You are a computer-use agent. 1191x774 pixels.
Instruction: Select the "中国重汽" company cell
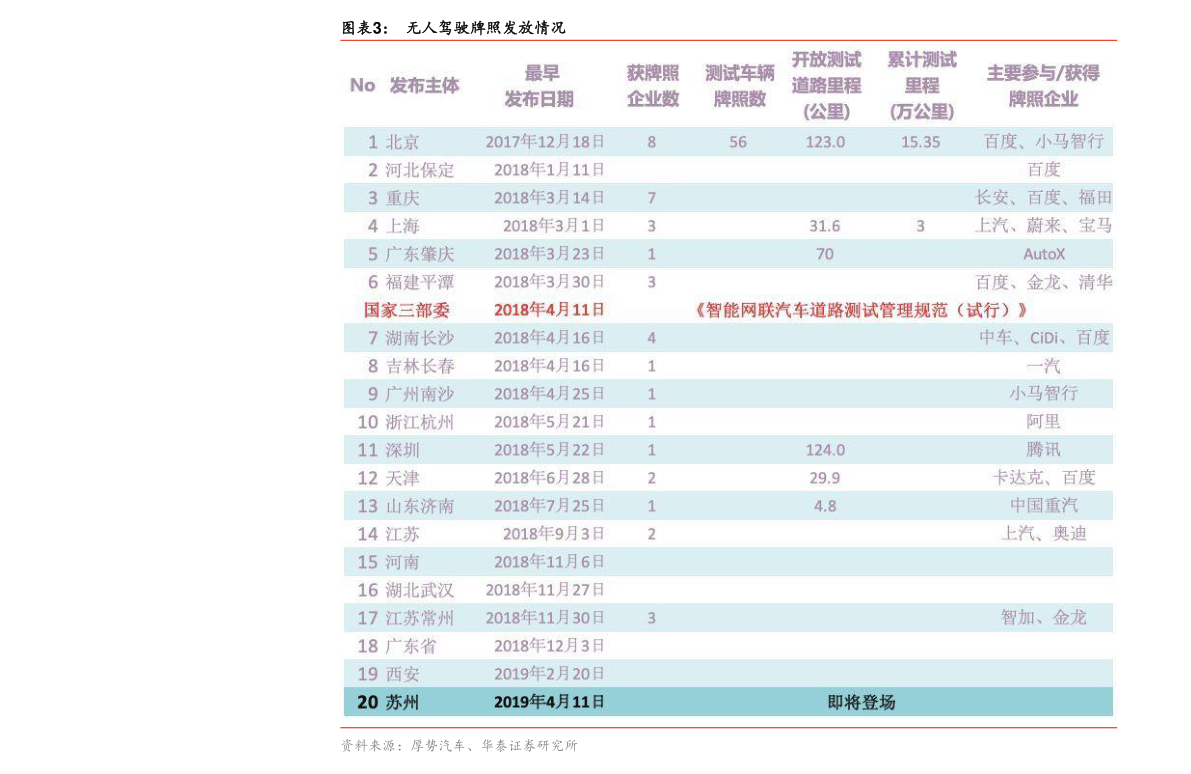click(1043, 506)
